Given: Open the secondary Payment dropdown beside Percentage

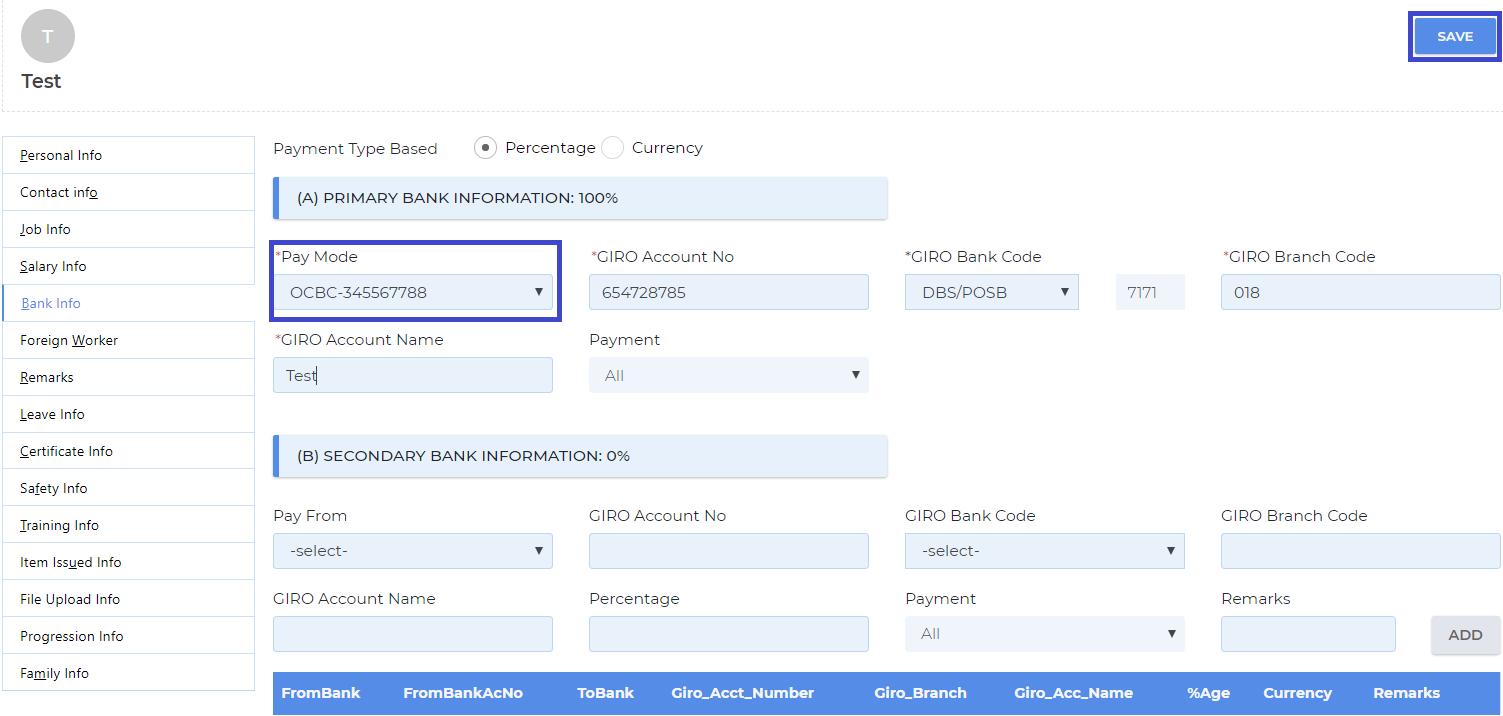Looking at the screenshot, I should 1045,634.
